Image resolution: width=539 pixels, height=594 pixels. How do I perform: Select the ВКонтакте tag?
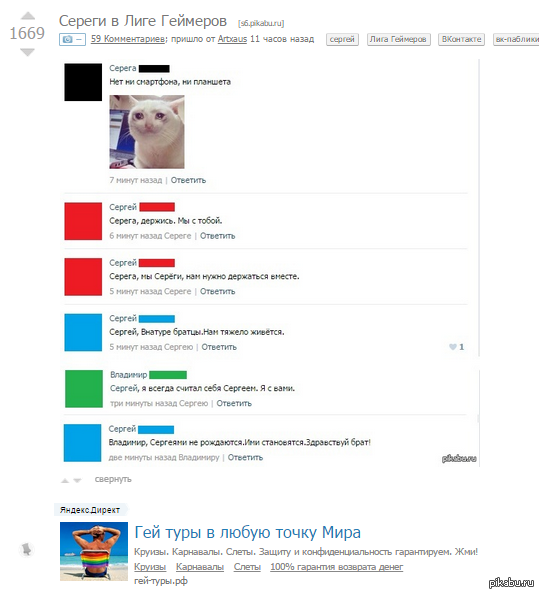(461, 39)
